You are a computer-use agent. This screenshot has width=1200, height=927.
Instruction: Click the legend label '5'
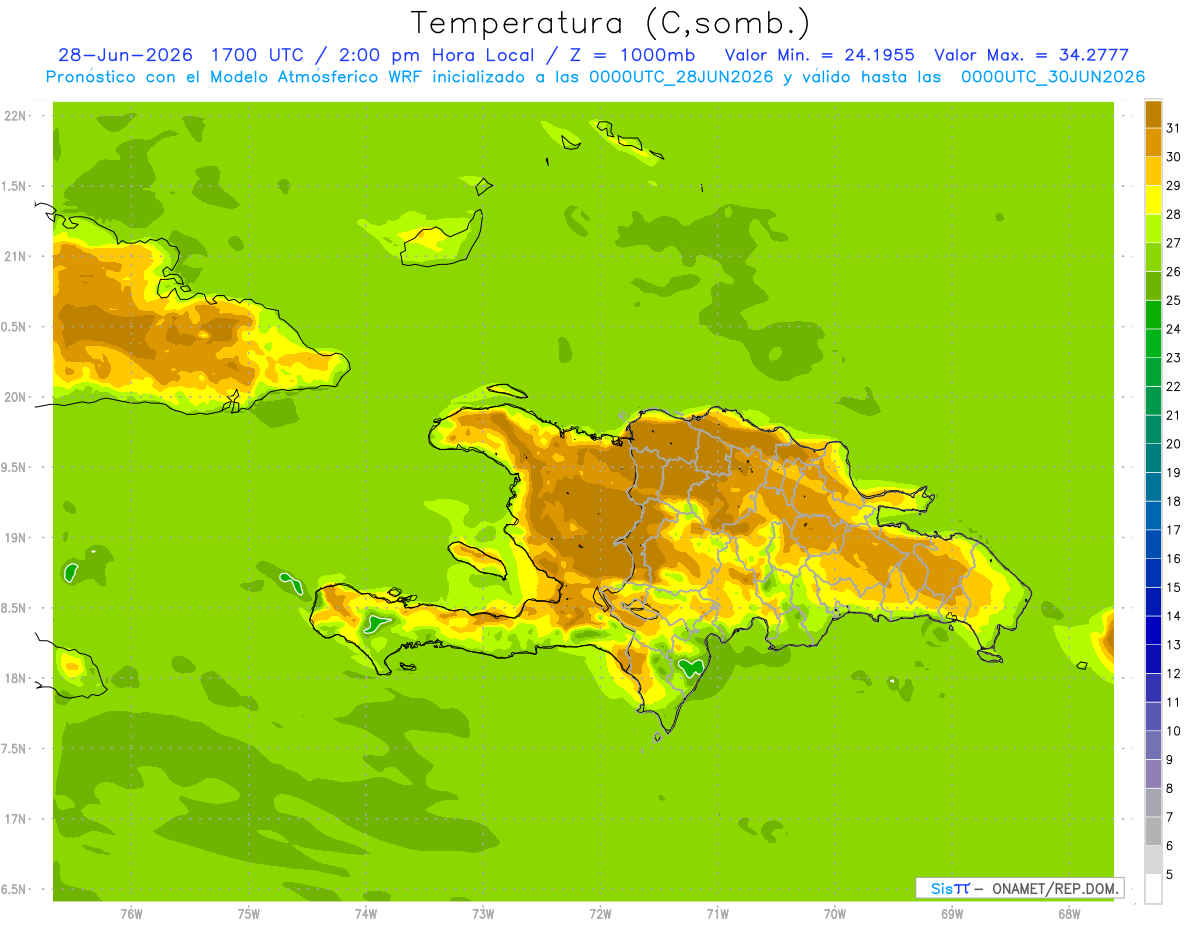click(1170, 875)
